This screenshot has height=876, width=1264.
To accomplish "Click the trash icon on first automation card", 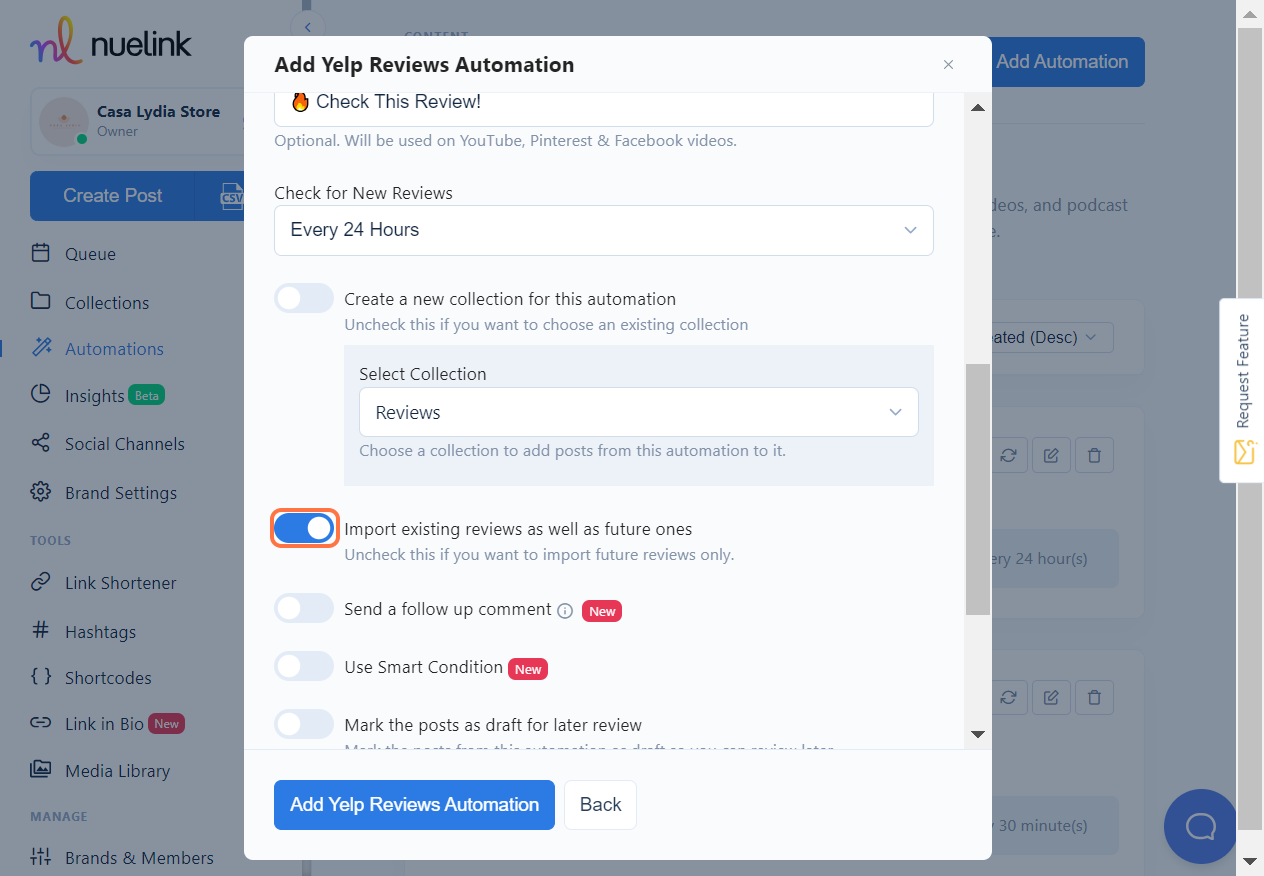I will click(1094, 455).
